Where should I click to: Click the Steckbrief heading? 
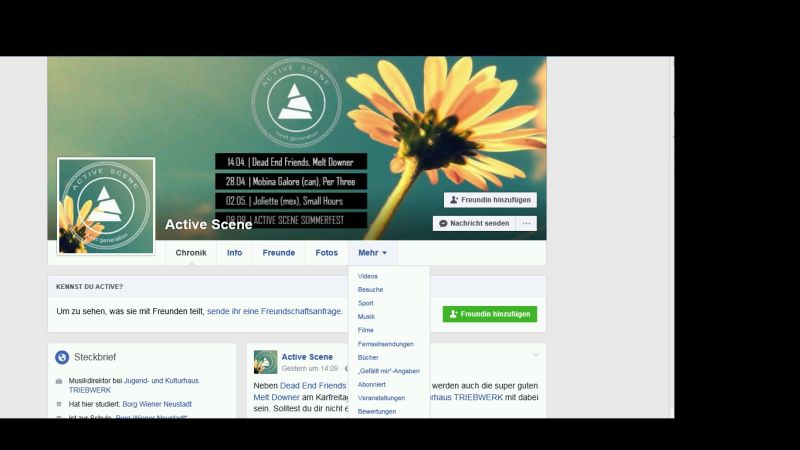click(x=95, y=357)
